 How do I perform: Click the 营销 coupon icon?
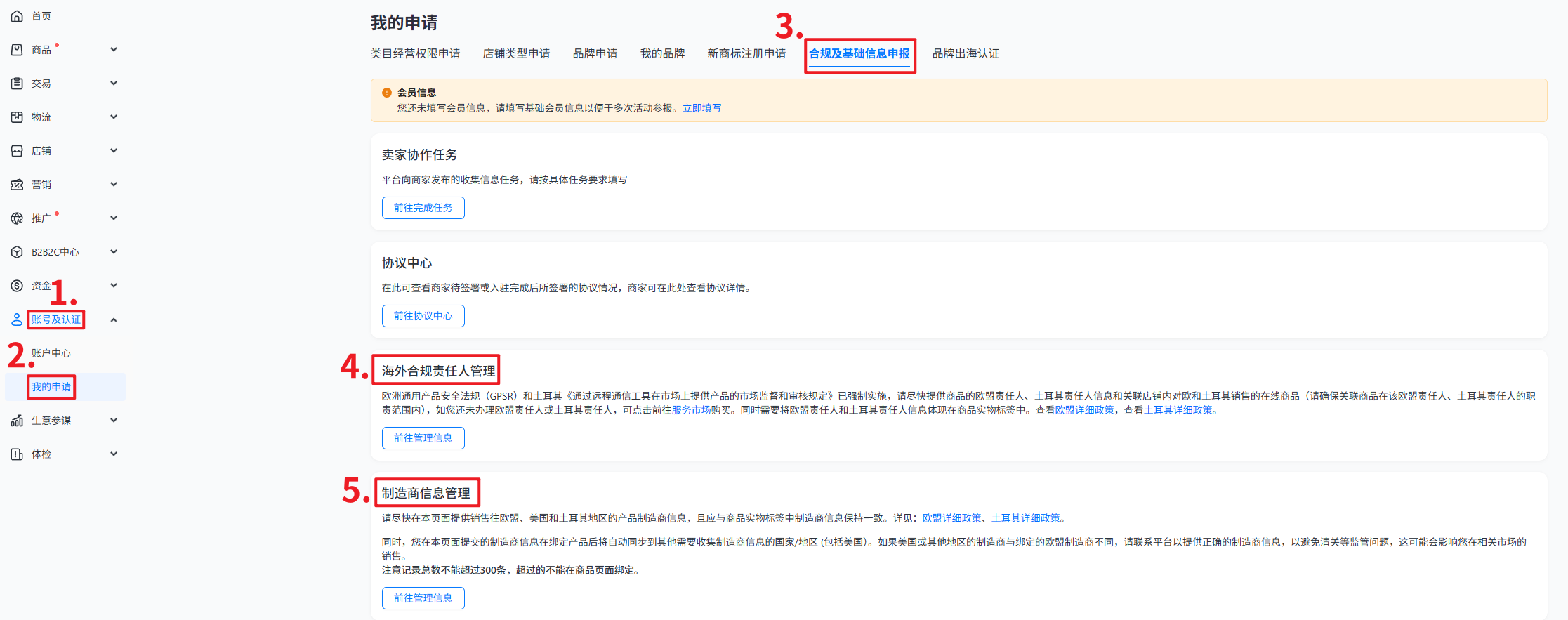[17, 185]
